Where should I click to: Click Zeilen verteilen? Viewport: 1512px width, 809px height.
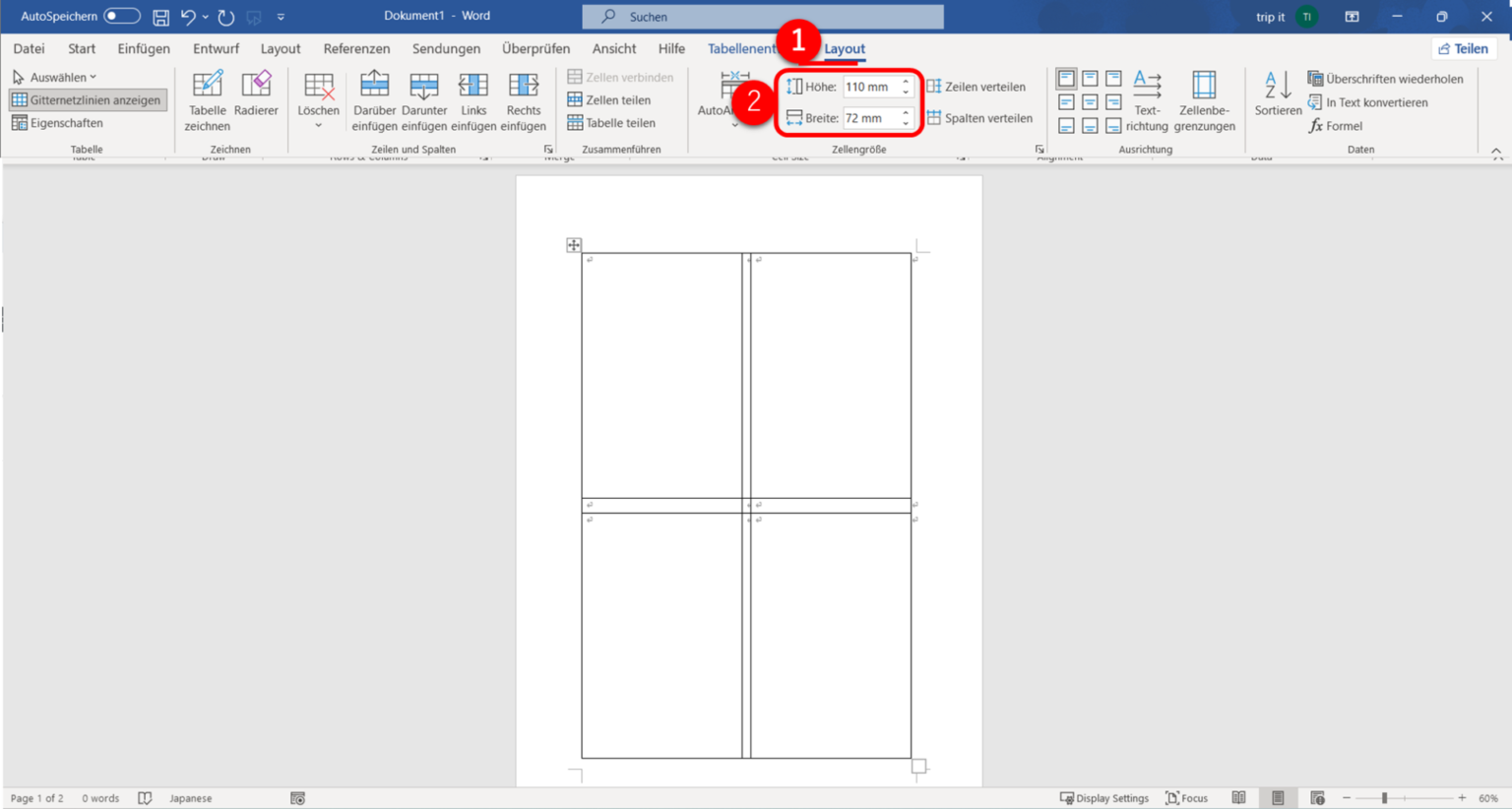pos(976,87)
